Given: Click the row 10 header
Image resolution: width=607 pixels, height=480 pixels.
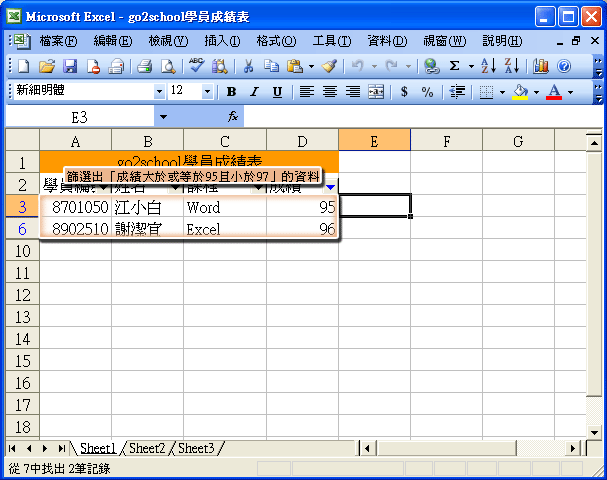Looking at the screenshot, I should (22, 250).
